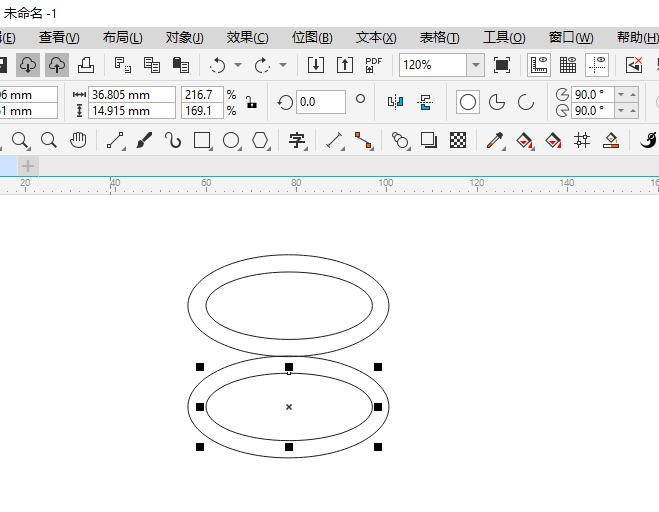Viewport: 659px width, 512px height.
Task: Select the Artistic Media brush tool
Action: pos(144,140)
